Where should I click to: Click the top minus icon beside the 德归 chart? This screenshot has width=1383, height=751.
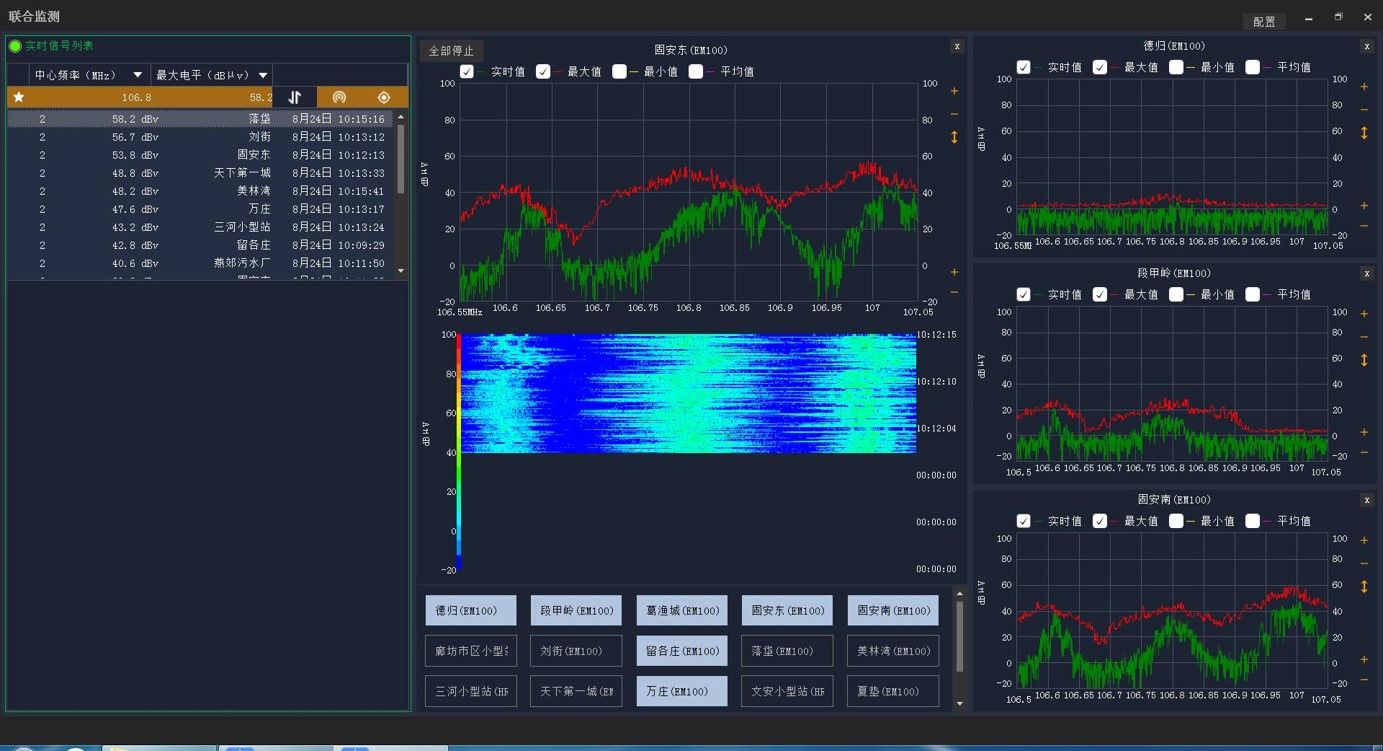[x=1364, y=110]
